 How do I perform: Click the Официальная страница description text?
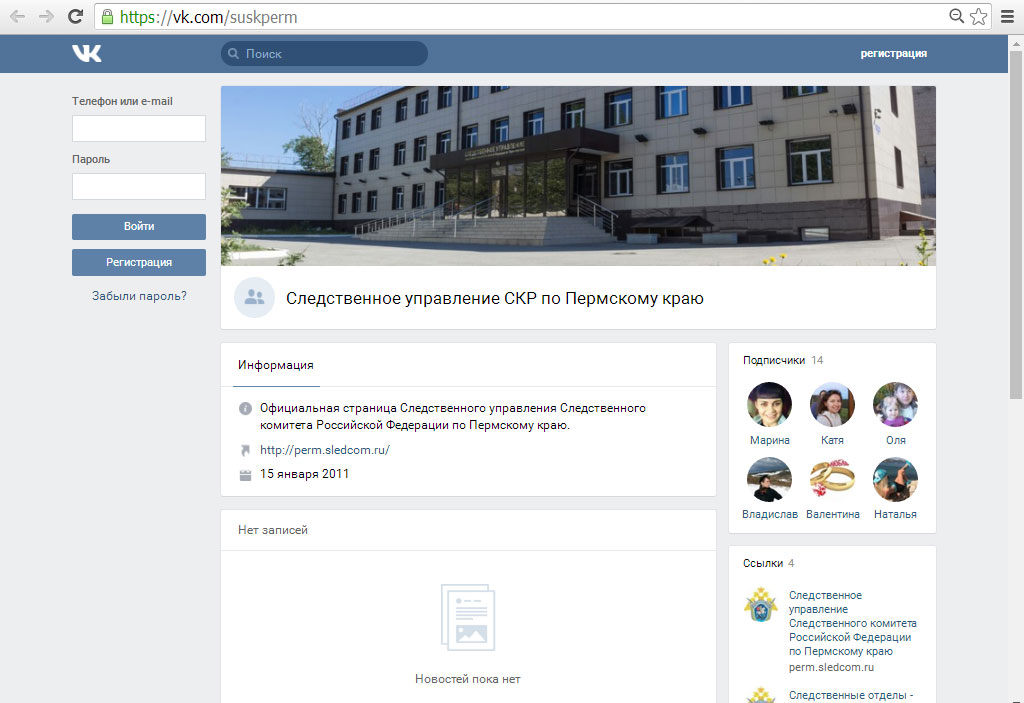click(453, 417)
